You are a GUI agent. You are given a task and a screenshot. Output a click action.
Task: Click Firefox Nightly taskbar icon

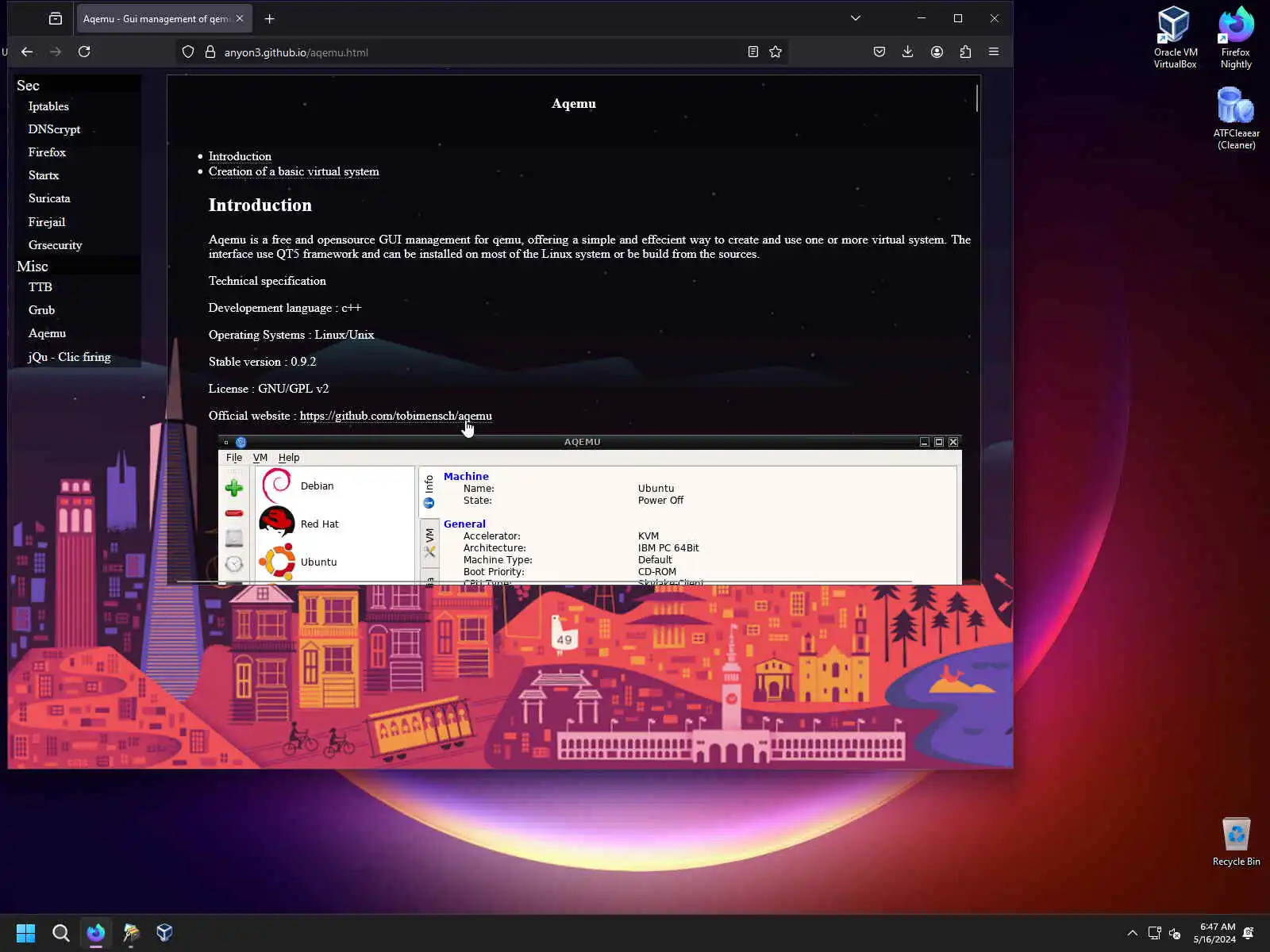95,933
